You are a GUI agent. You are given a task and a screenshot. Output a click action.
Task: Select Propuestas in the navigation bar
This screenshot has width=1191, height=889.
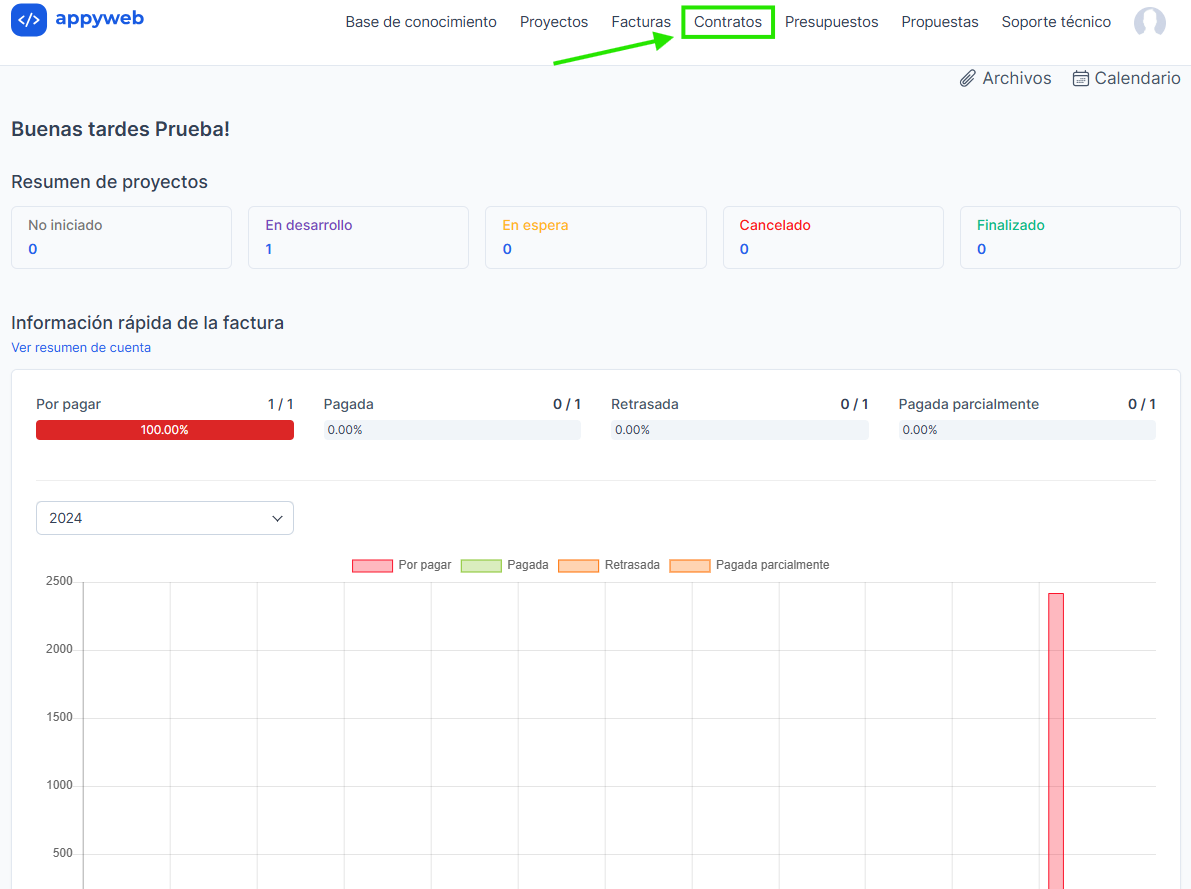[x=940, y=22]
